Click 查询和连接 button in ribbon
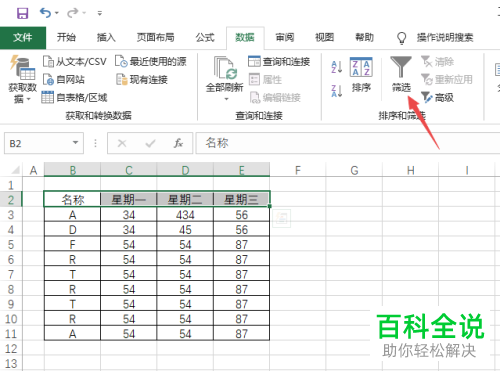500x371 pixels. click(279, 62)
